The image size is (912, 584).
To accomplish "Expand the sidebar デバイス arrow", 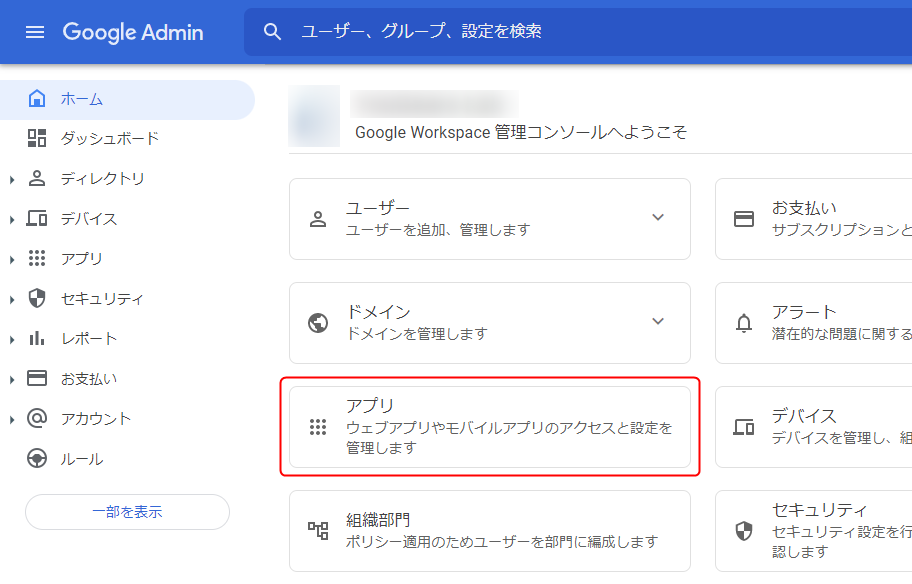I will click(12, 220).
